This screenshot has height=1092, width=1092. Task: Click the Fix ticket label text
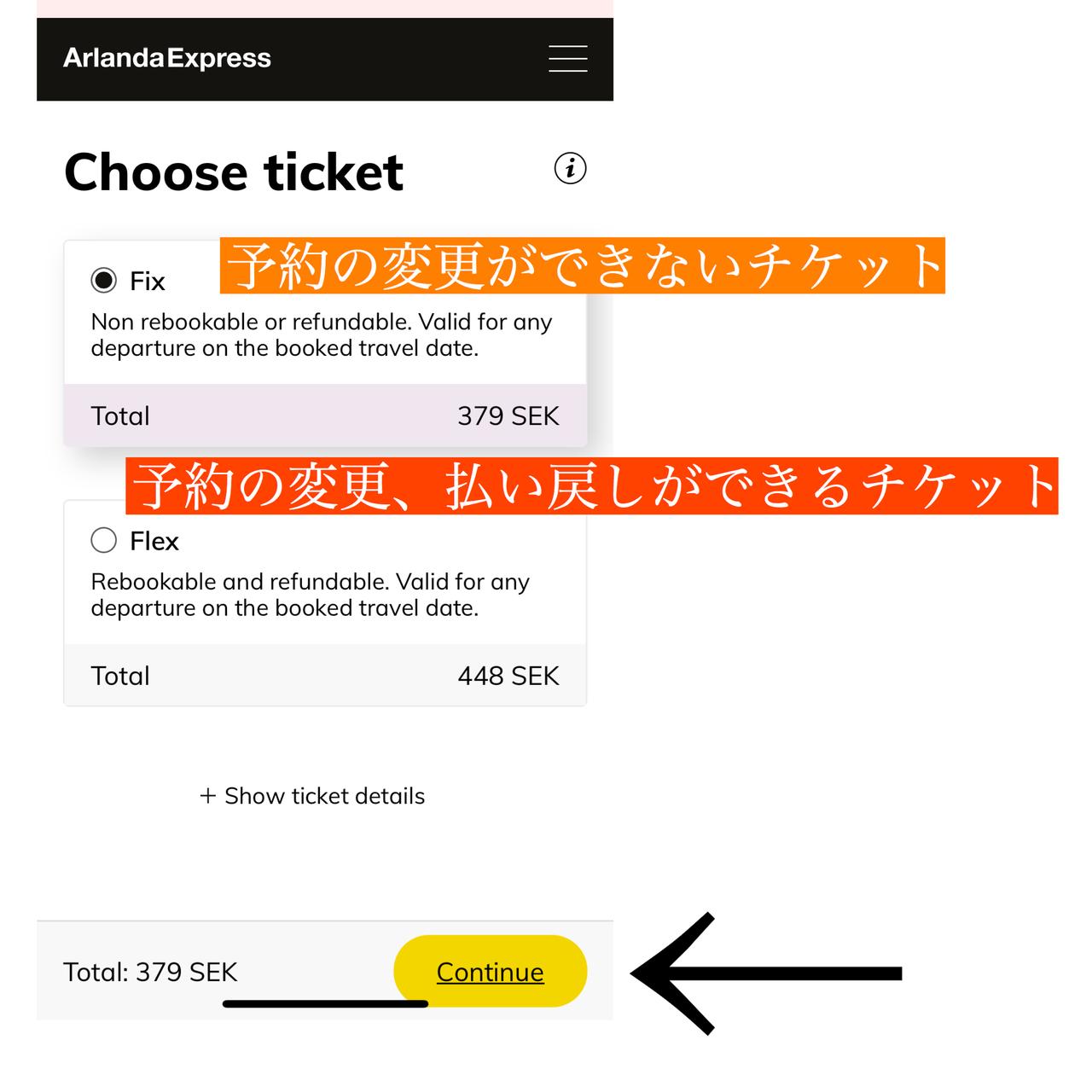click(x=147, y=282)
